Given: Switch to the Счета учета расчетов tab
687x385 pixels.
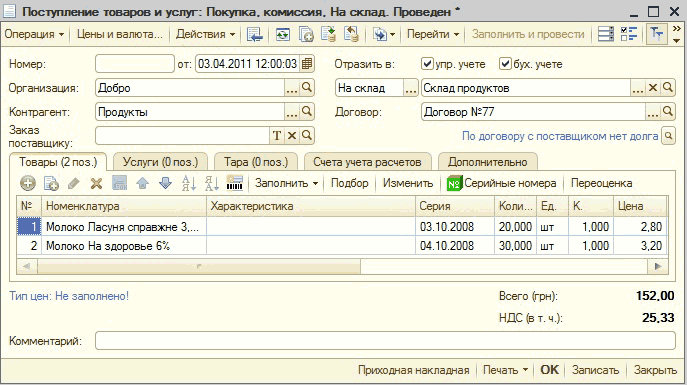Looking at the screenshot, I should [367, 162].
